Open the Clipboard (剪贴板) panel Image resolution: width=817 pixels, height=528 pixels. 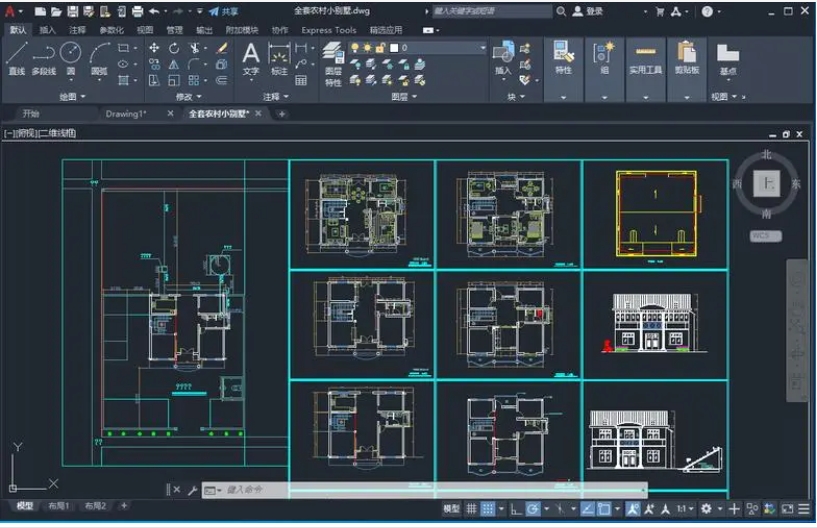pyautogui.click(x=686, y=57)
